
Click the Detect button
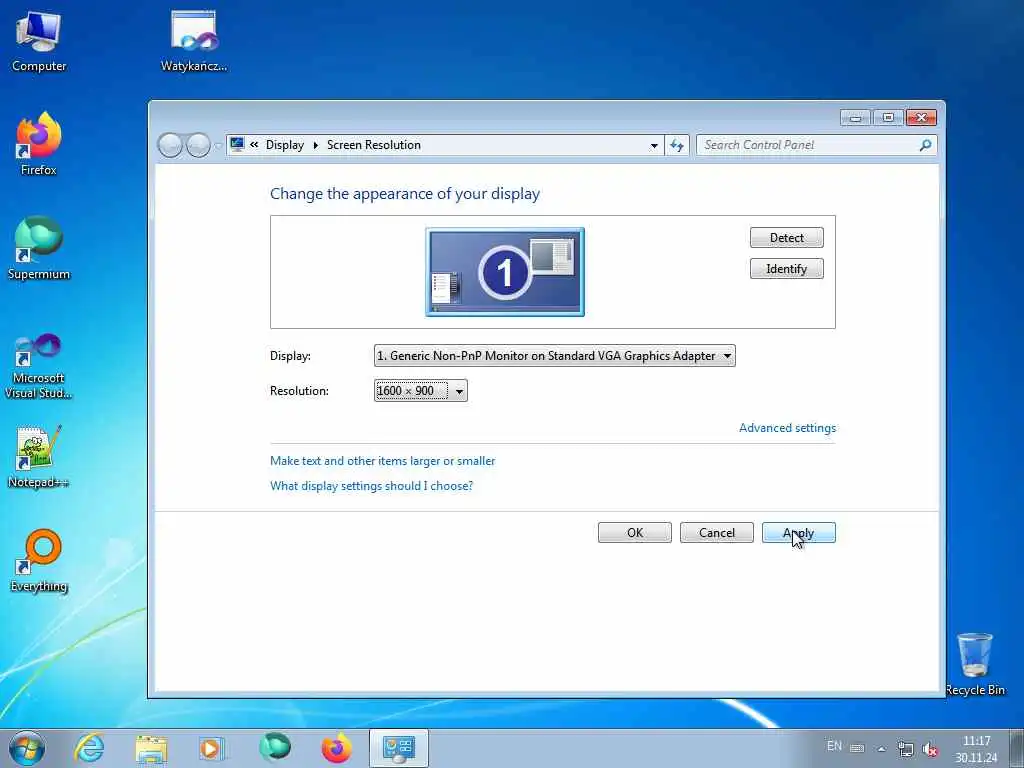click(x=786, y=238)
